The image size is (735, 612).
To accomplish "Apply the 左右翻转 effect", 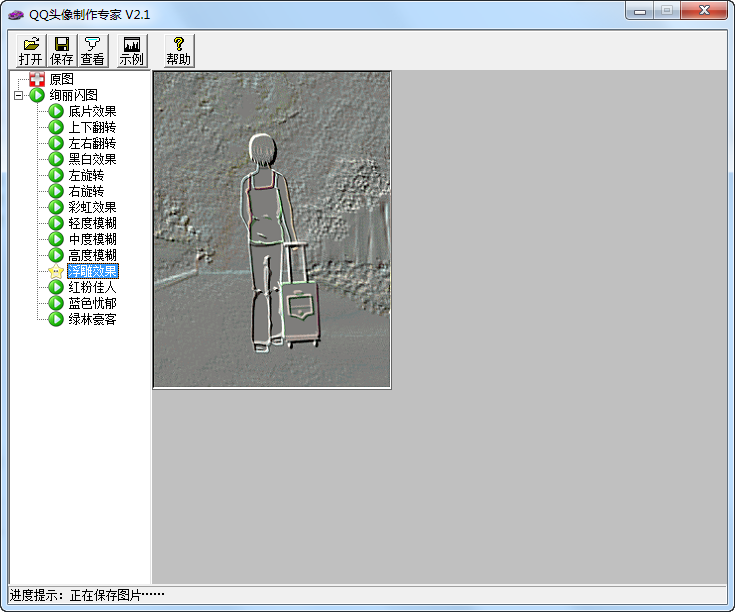I will (92, 143).
